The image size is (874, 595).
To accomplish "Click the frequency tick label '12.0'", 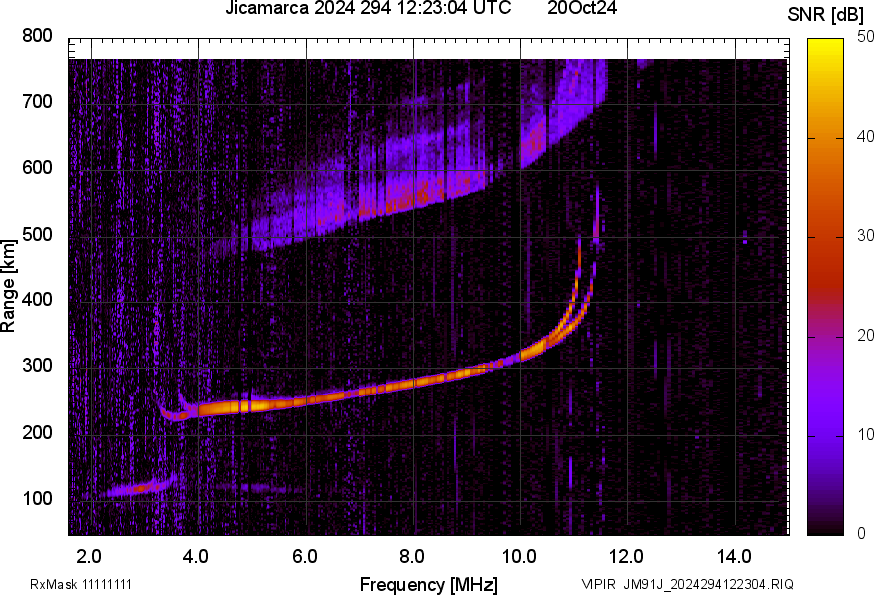I will pos(627,557).
